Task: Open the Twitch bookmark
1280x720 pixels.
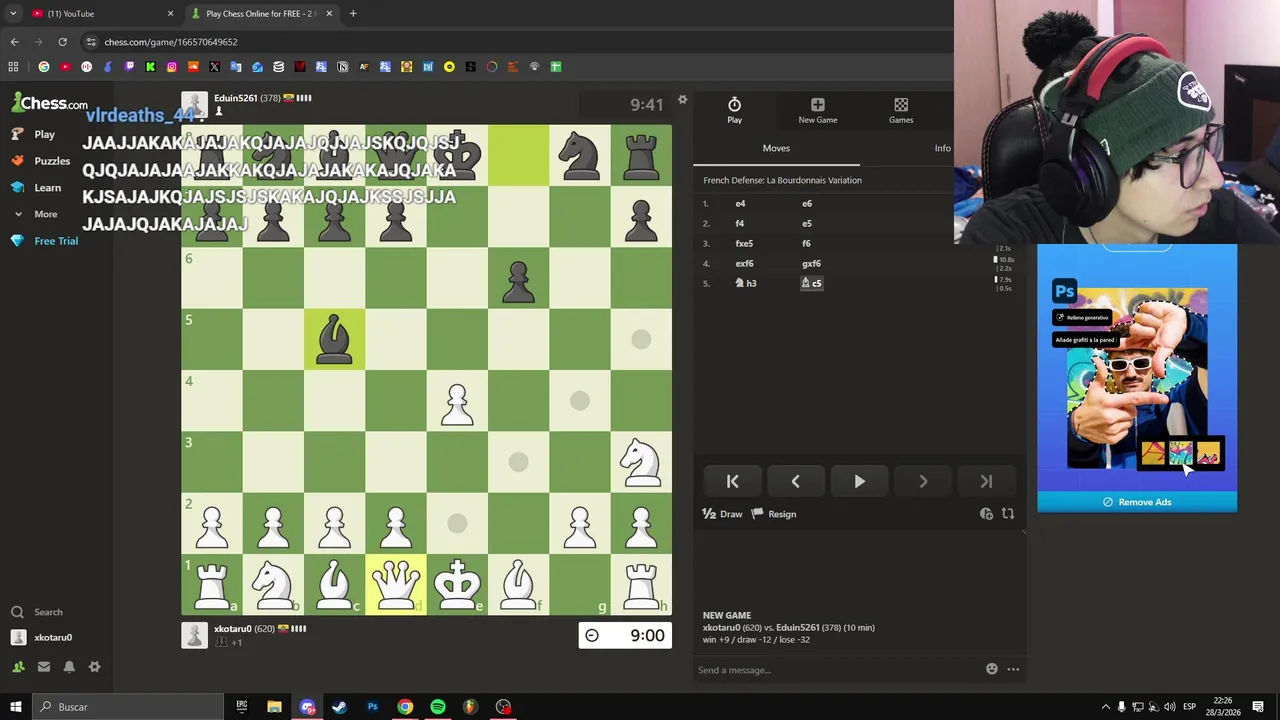Action: point(129,67)
